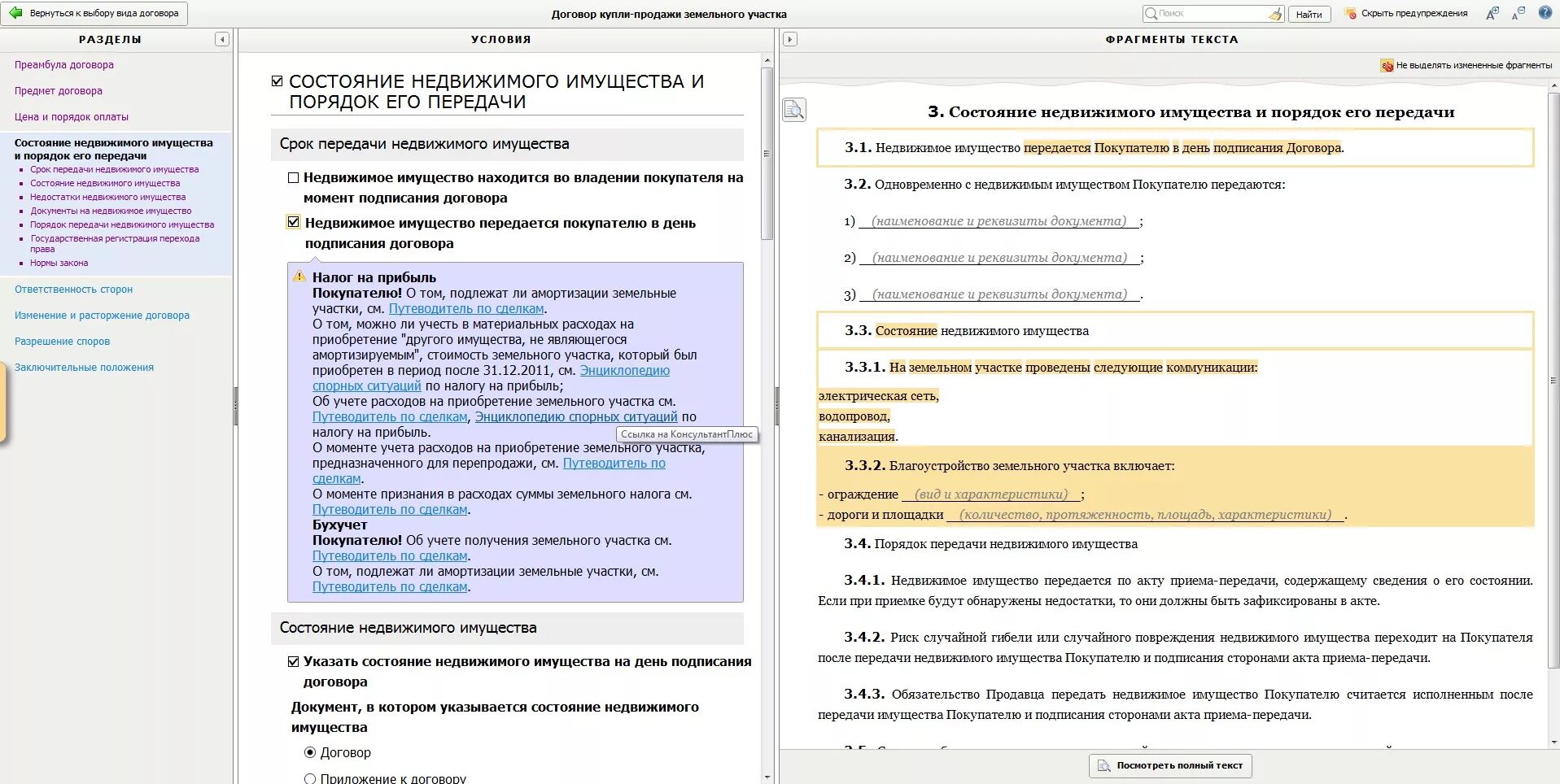The height and width of the screenshot is (784, 1560).
Task: Open help via question mark icon
Action: point(1545,13)
